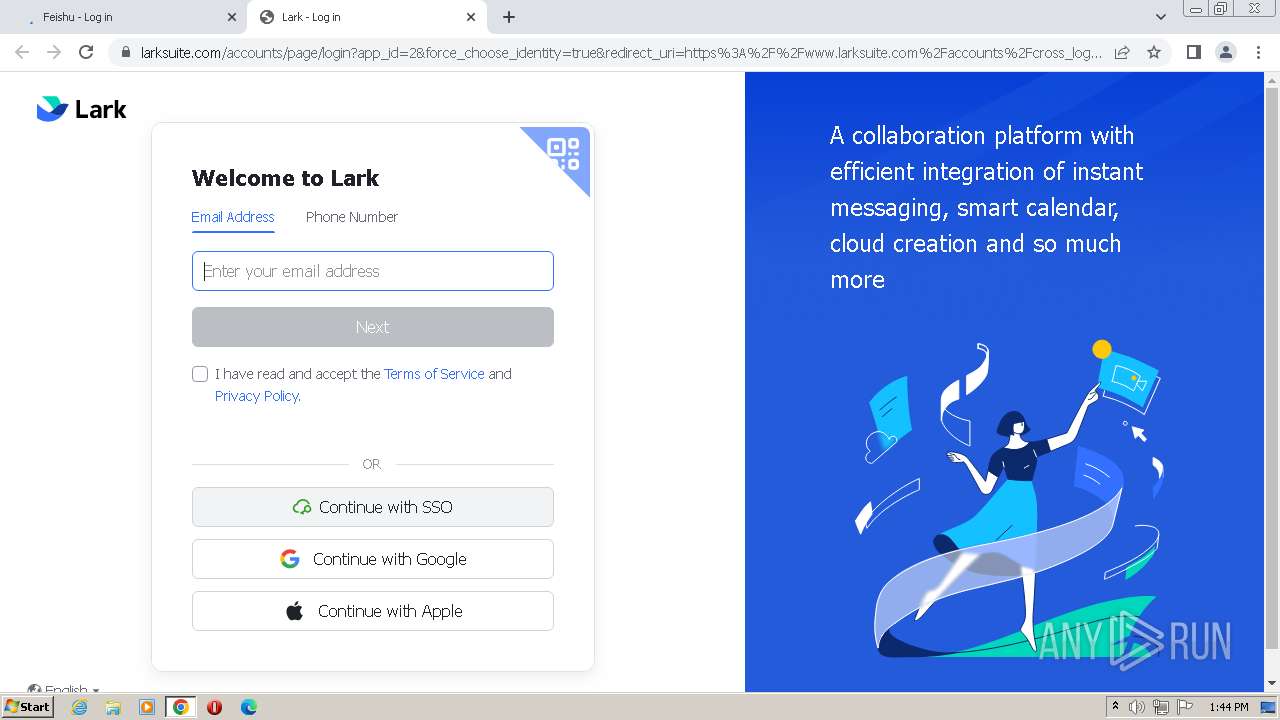This screenshot has height=720, width=1280.
Task: Open the English language dropdown
Action: [64, 689]
